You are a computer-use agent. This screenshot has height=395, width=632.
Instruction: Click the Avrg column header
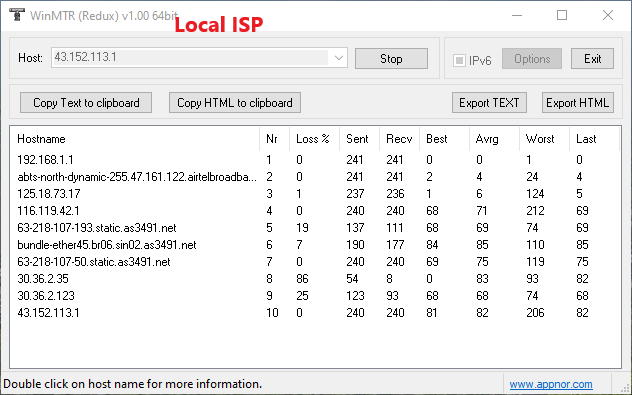tap(495, 139)
